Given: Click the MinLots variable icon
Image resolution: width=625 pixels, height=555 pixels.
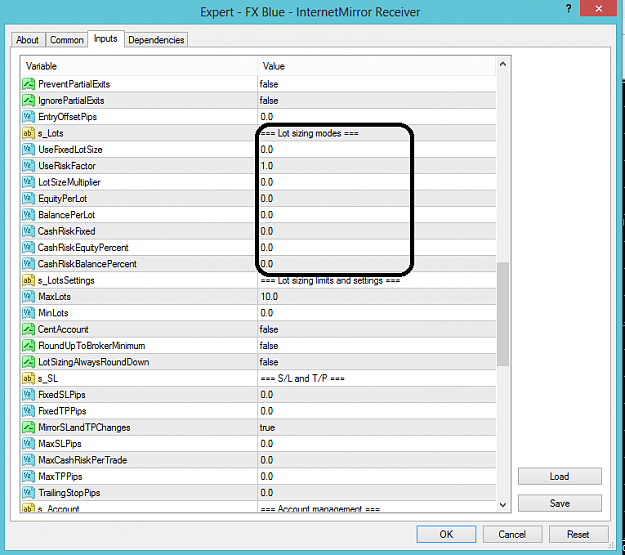Looking at the screenshot, I should tap(28, 313).
